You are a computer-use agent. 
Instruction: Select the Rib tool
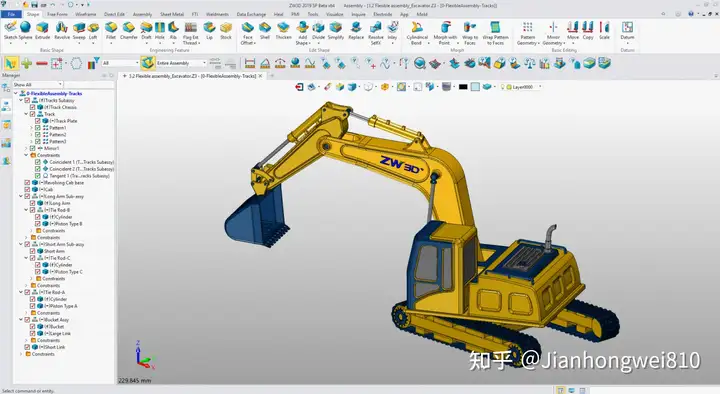[x=173, y=30]
